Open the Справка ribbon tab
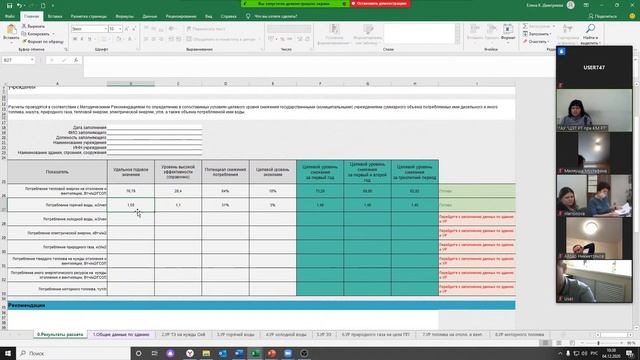The width and height of the screenshot is (640, 360). 229,16
